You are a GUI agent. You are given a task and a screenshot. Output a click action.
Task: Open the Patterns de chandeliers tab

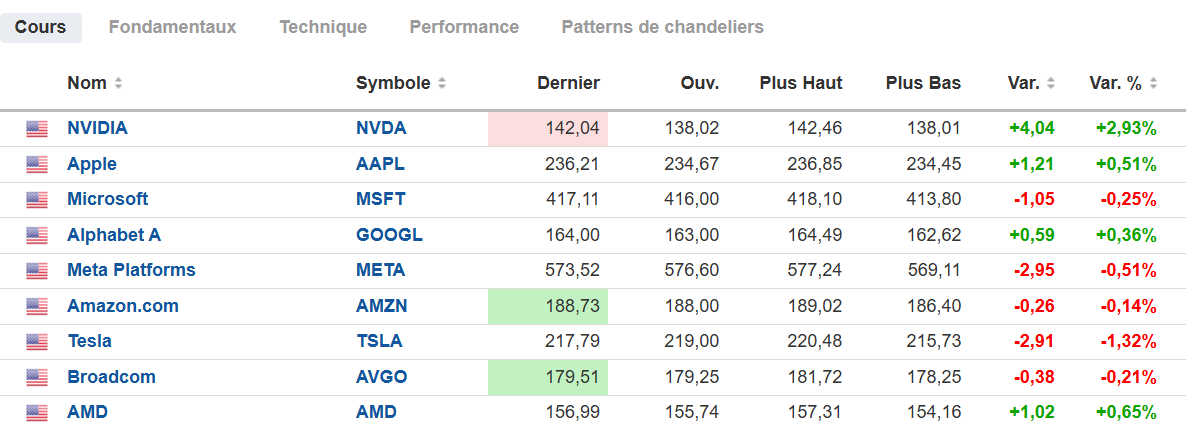662,27
